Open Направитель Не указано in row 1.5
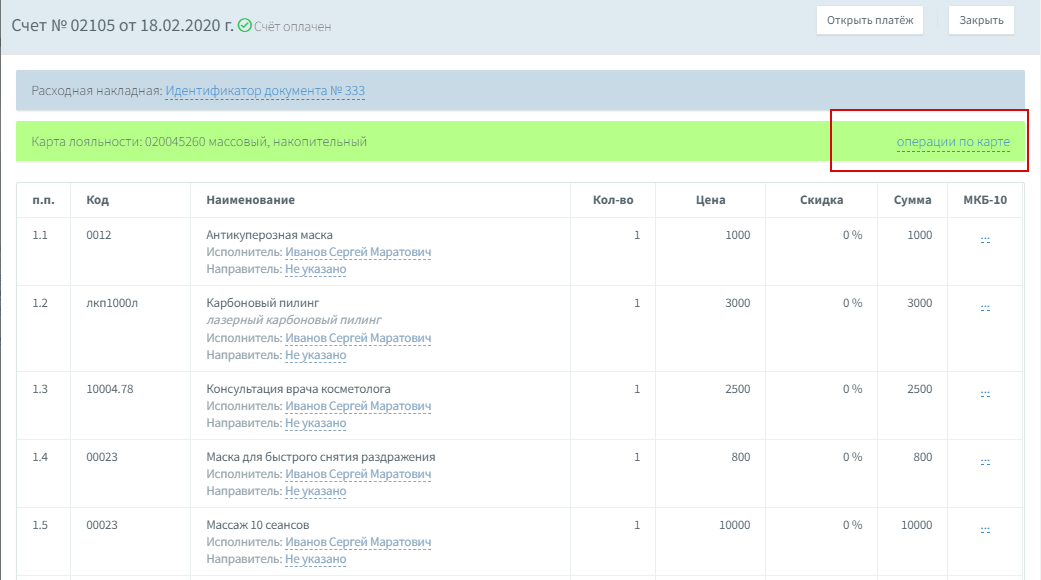Viewport: 1041px width, 580px height. point(315,559)
